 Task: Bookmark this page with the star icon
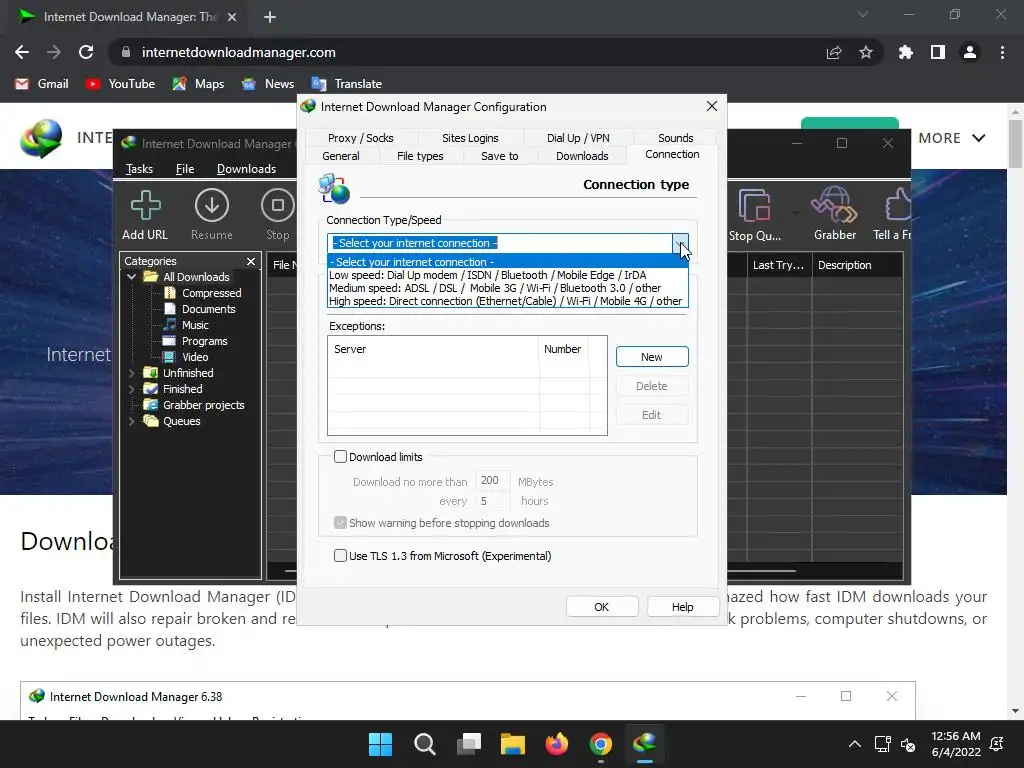[x=866, y=52]
